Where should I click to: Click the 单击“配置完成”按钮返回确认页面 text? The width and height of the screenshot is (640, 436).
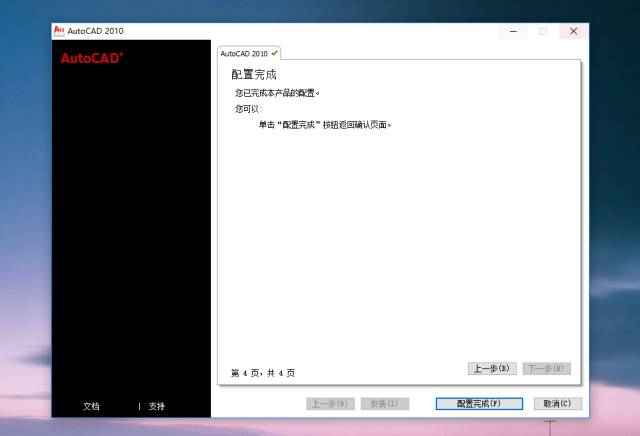(325, 125)
